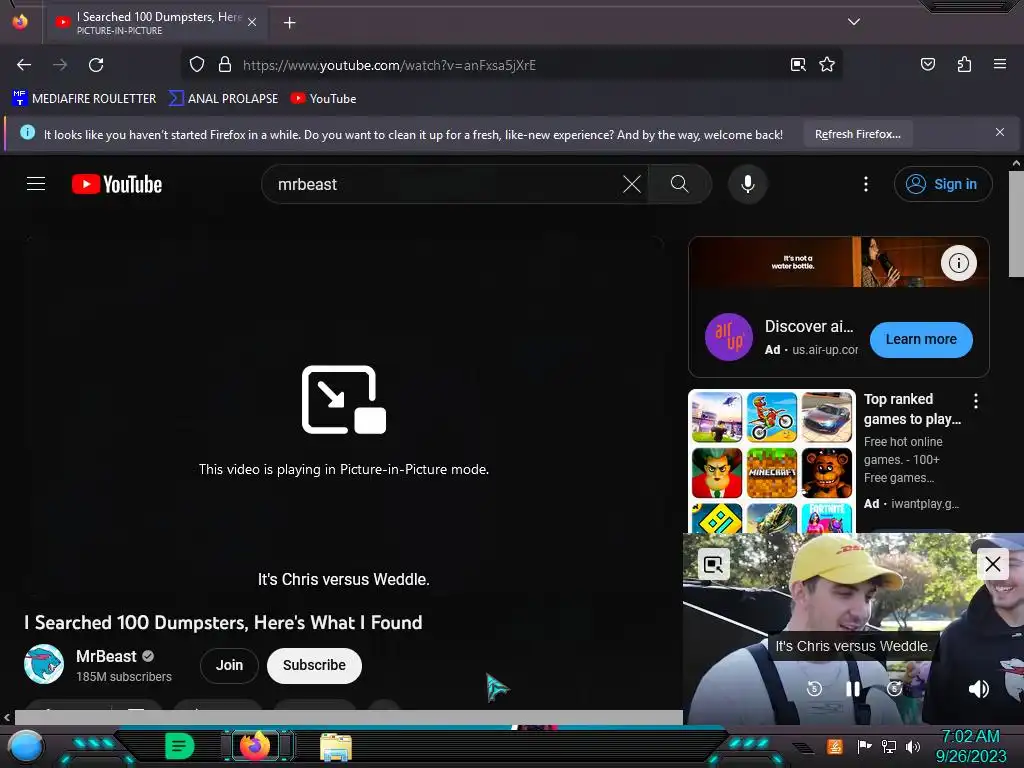Start voice search with the microphone icon
1024x768 pixels.
pyautogui.click(x=748, y=184)
